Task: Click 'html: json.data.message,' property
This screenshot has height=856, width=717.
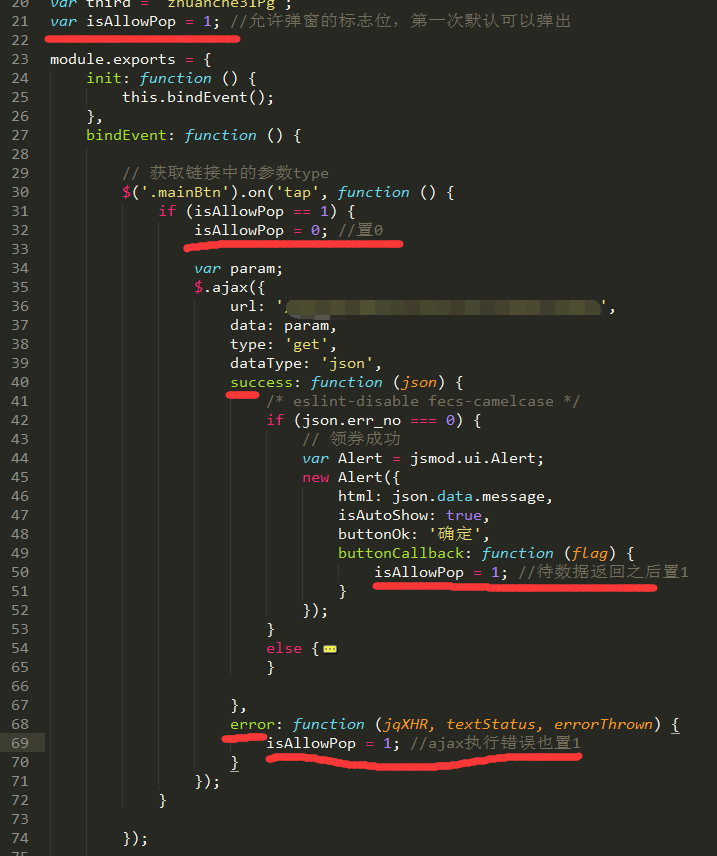Action: (445, 496)
